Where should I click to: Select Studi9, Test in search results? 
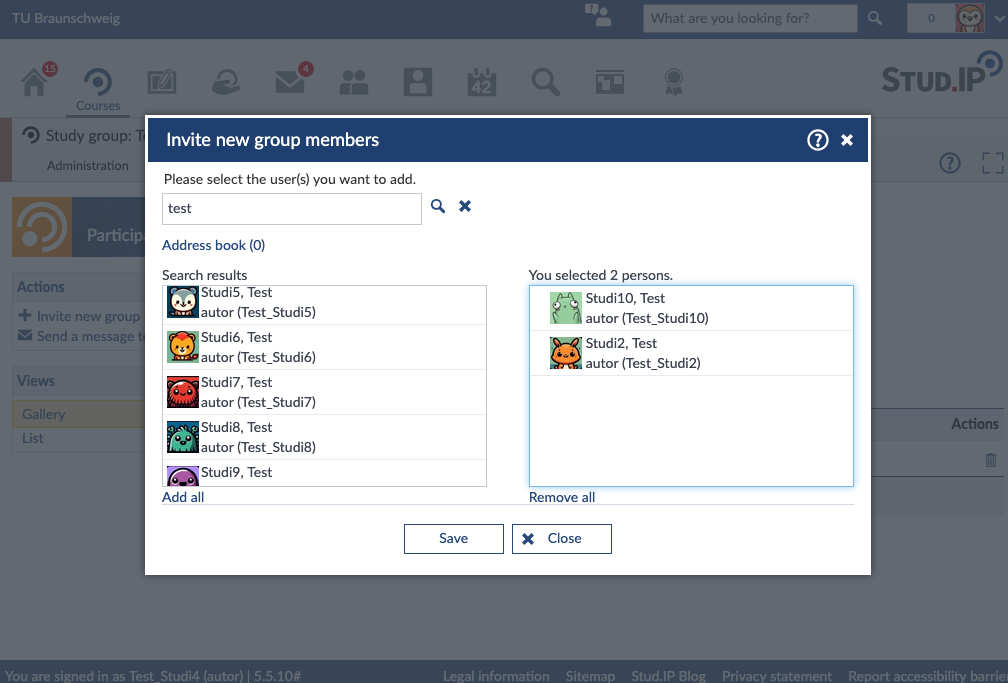click(325, 473)
